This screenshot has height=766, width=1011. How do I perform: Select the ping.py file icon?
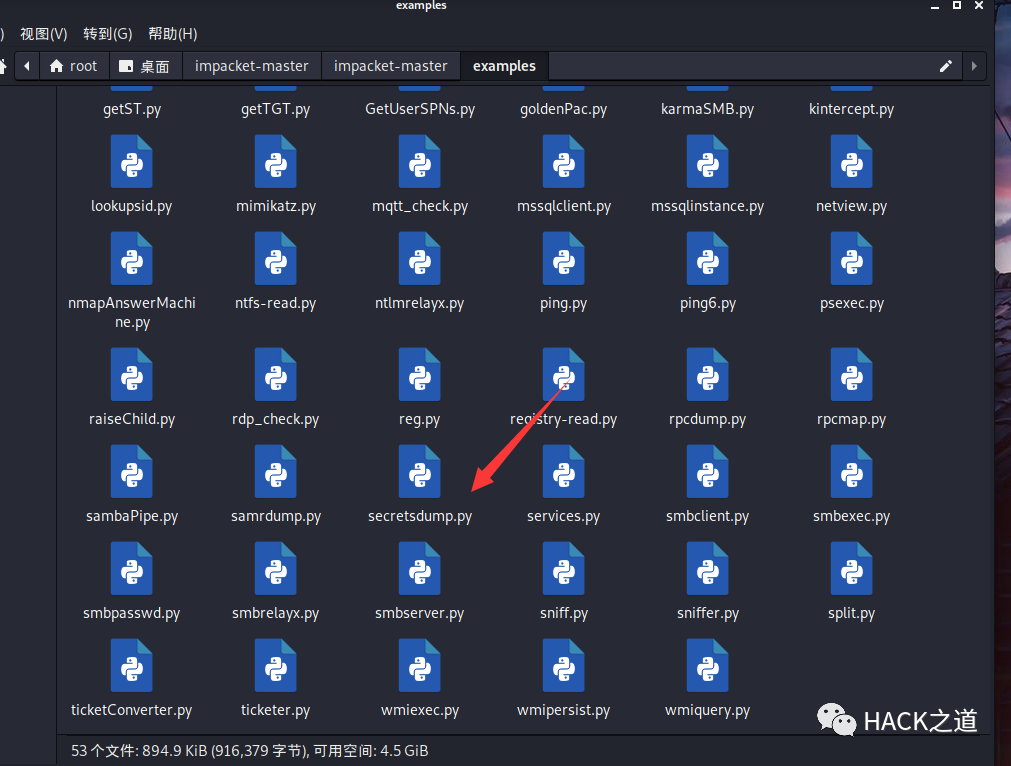[x=564, y=259]
